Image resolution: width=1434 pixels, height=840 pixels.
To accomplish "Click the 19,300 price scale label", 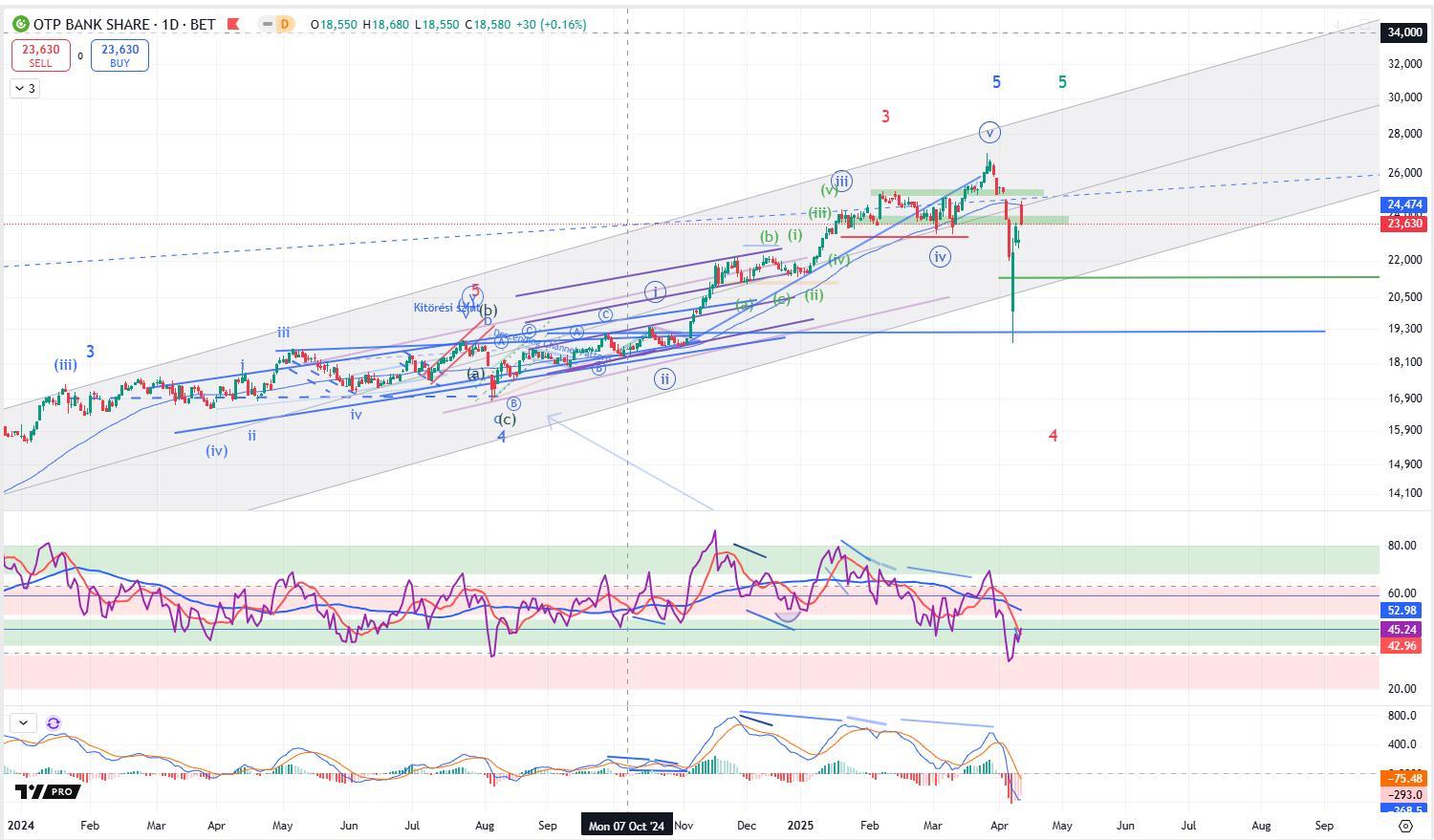I will click(x=1404, y=329).
